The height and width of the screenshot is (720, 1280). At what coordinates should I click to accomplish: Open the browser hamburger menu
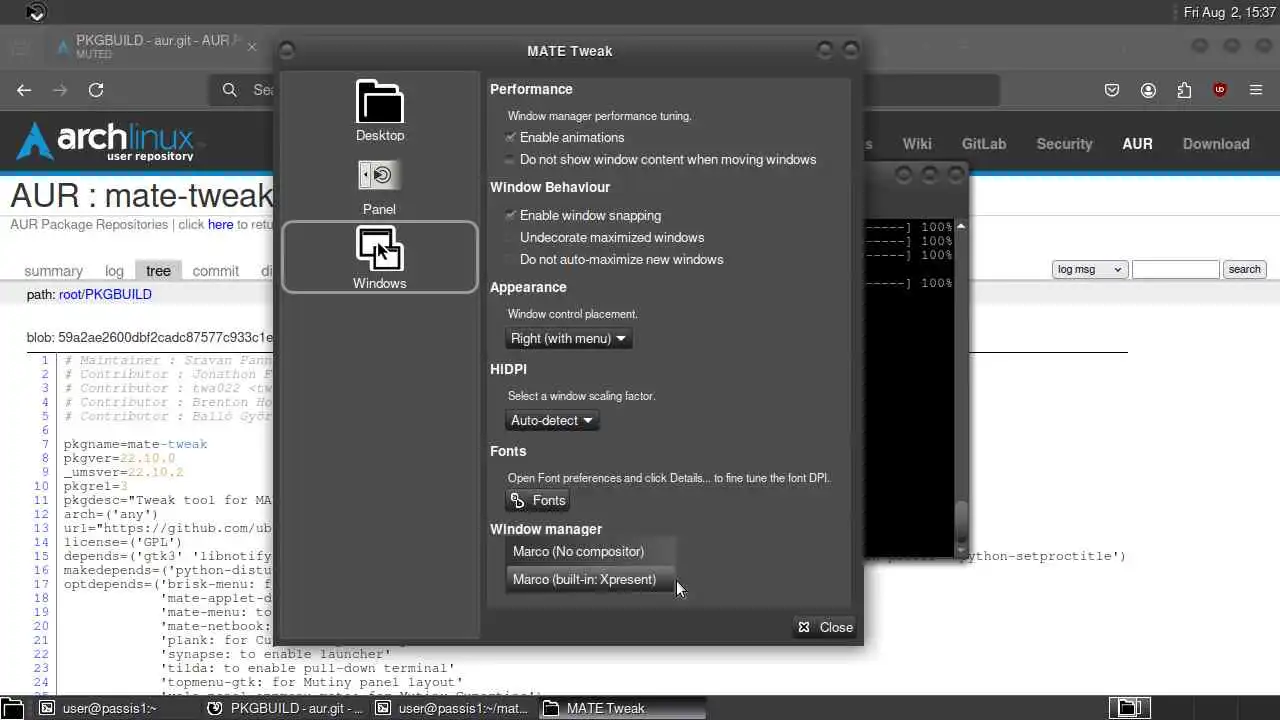pos(1256,90)
